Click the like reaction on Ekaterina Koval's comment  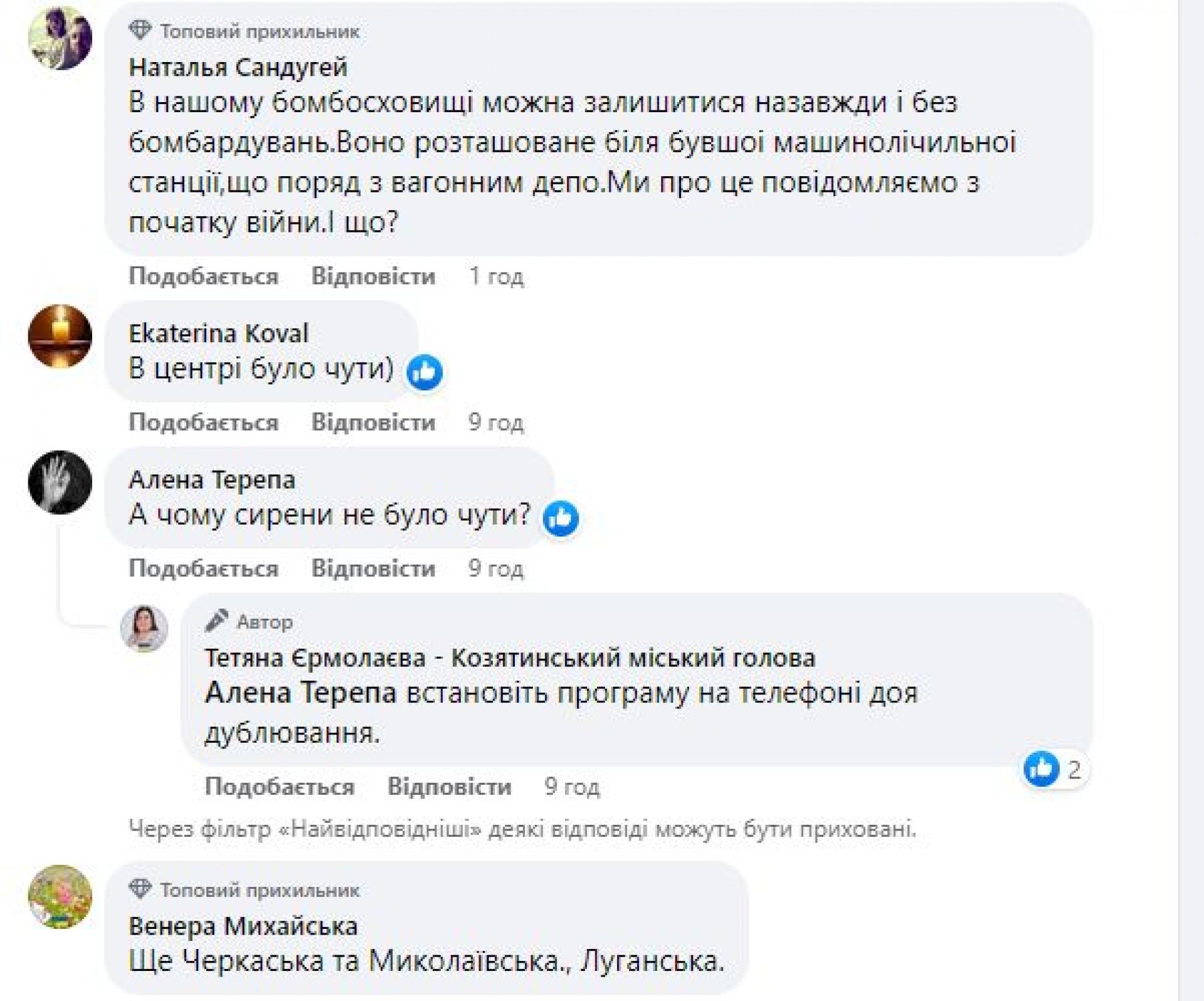[425, 372]
